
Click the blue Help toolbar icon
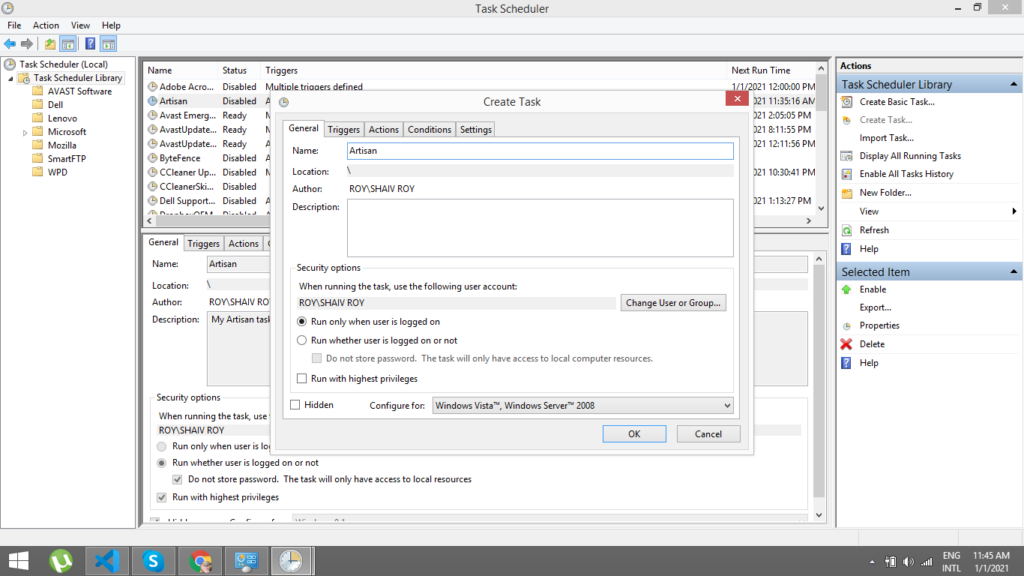pos(90,44)
